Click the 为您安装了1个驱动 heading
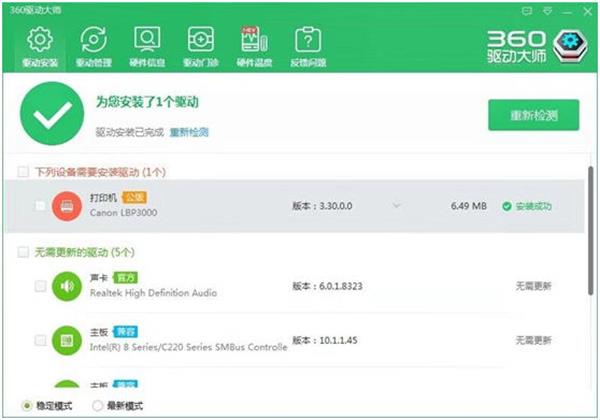This screenshot has width=600, height=420. tap(147, 102)
